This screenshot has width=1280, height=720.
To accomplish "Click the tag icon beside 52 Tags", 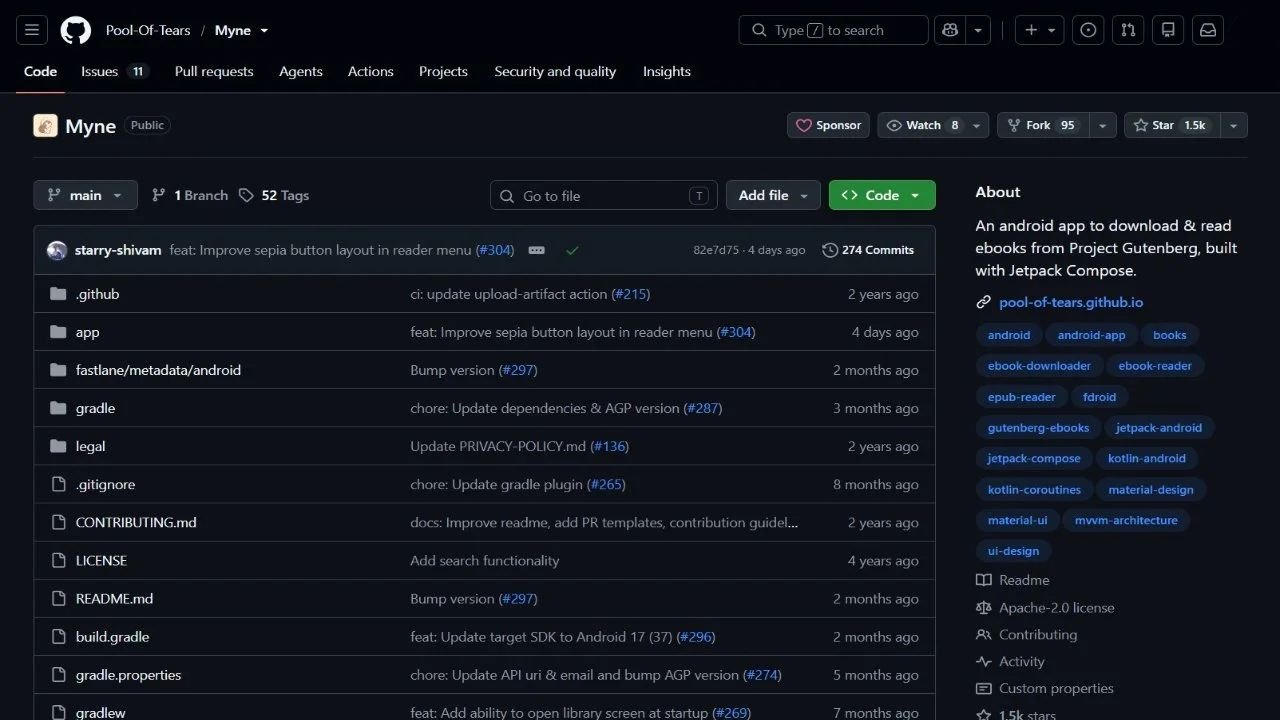I will pos(246,195).
